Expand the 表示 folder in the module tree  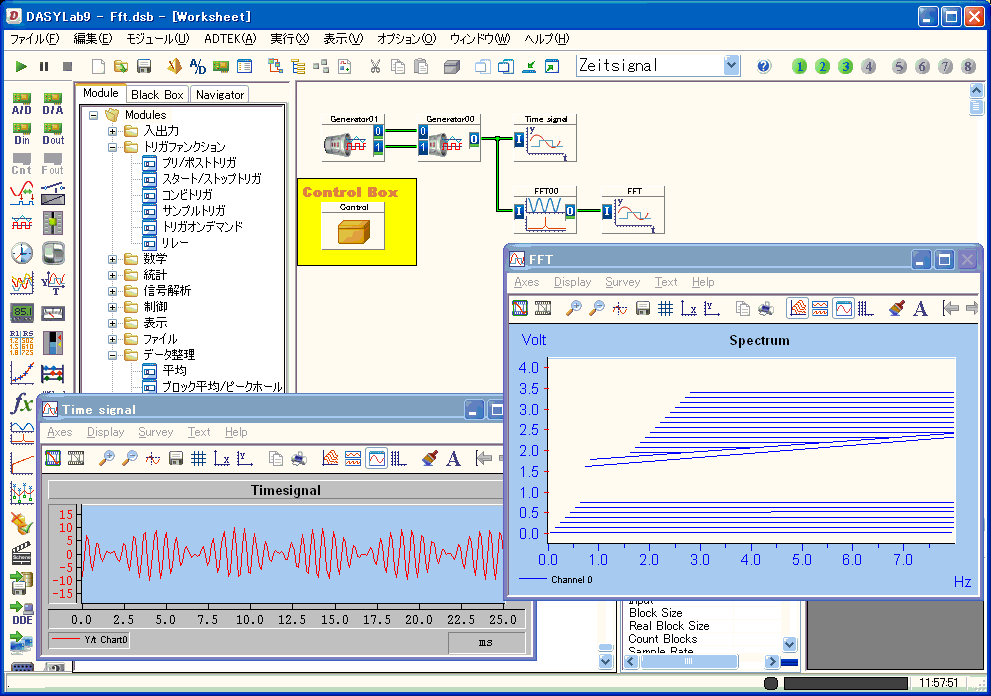112,323
